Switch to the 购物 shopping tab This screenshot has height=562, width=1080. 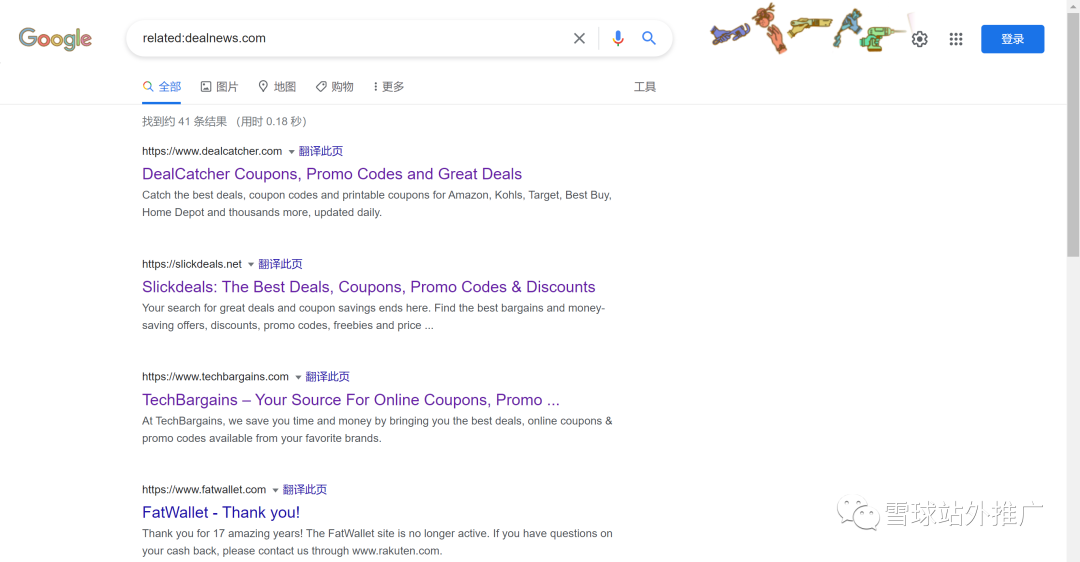point(335,87)
